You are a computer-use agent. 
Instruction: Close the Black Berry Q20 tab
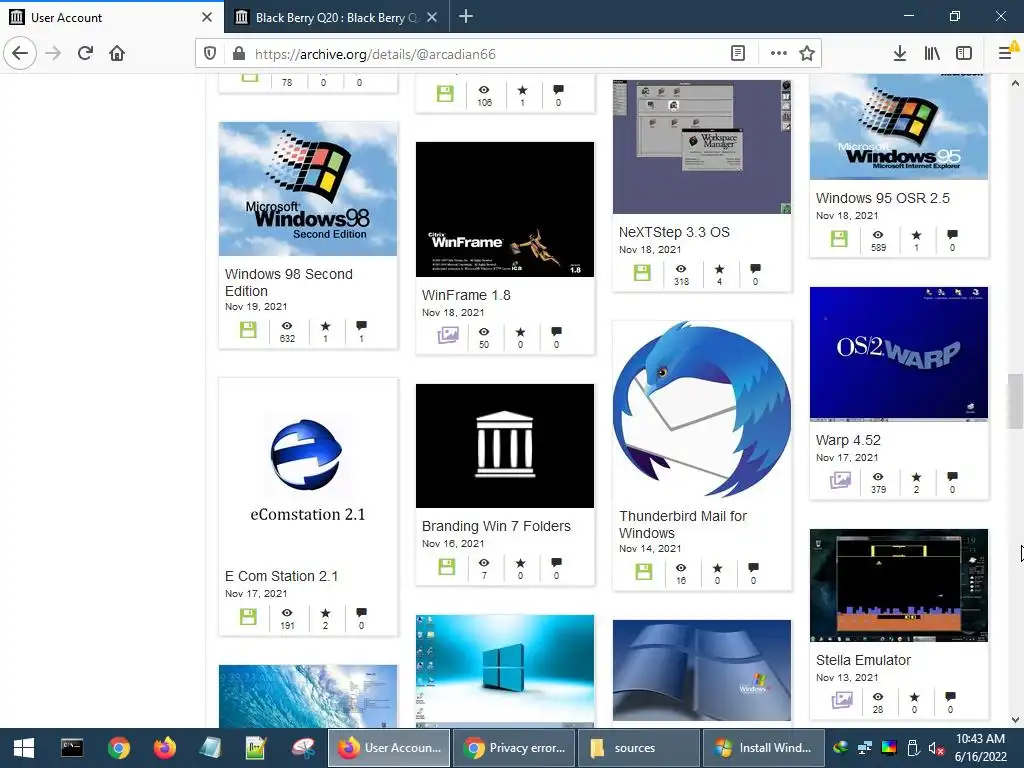pyautogui.click(x=432, y=17)
